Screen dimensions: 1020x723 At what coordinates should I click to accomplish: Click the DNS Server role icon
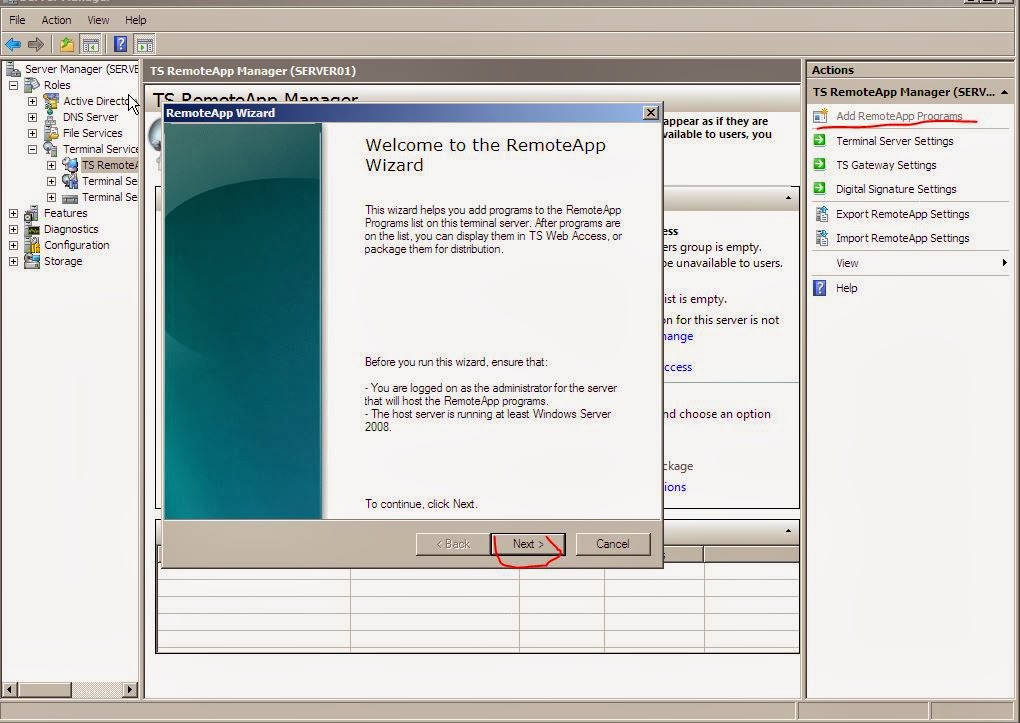[x=51, y=117]
